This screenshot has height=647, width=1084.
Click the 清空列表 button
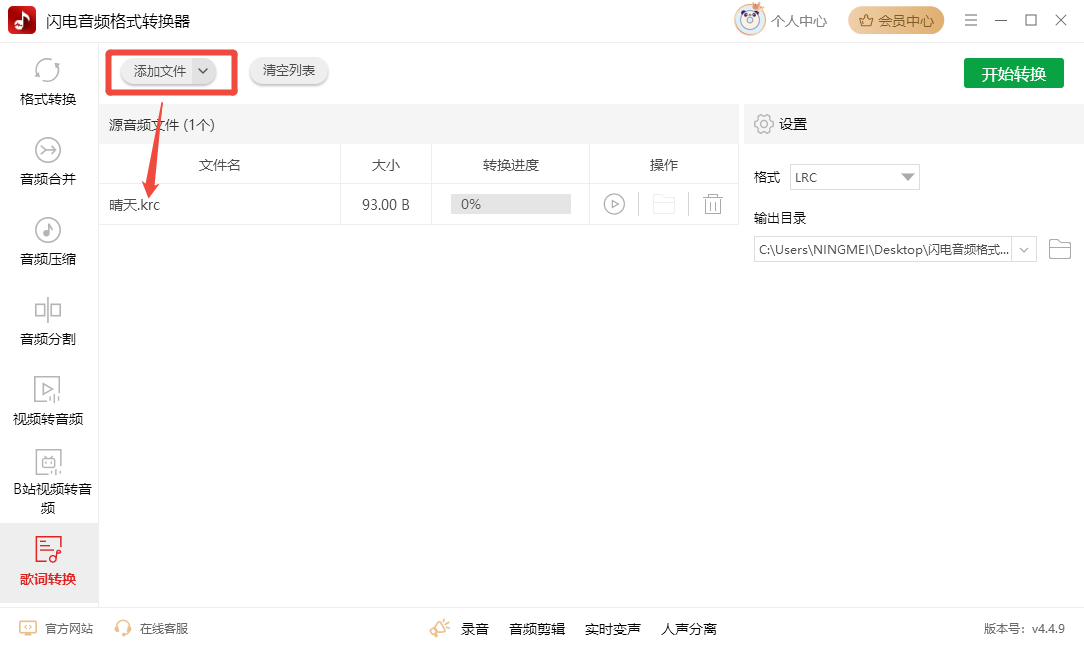[x=288, y=71]
